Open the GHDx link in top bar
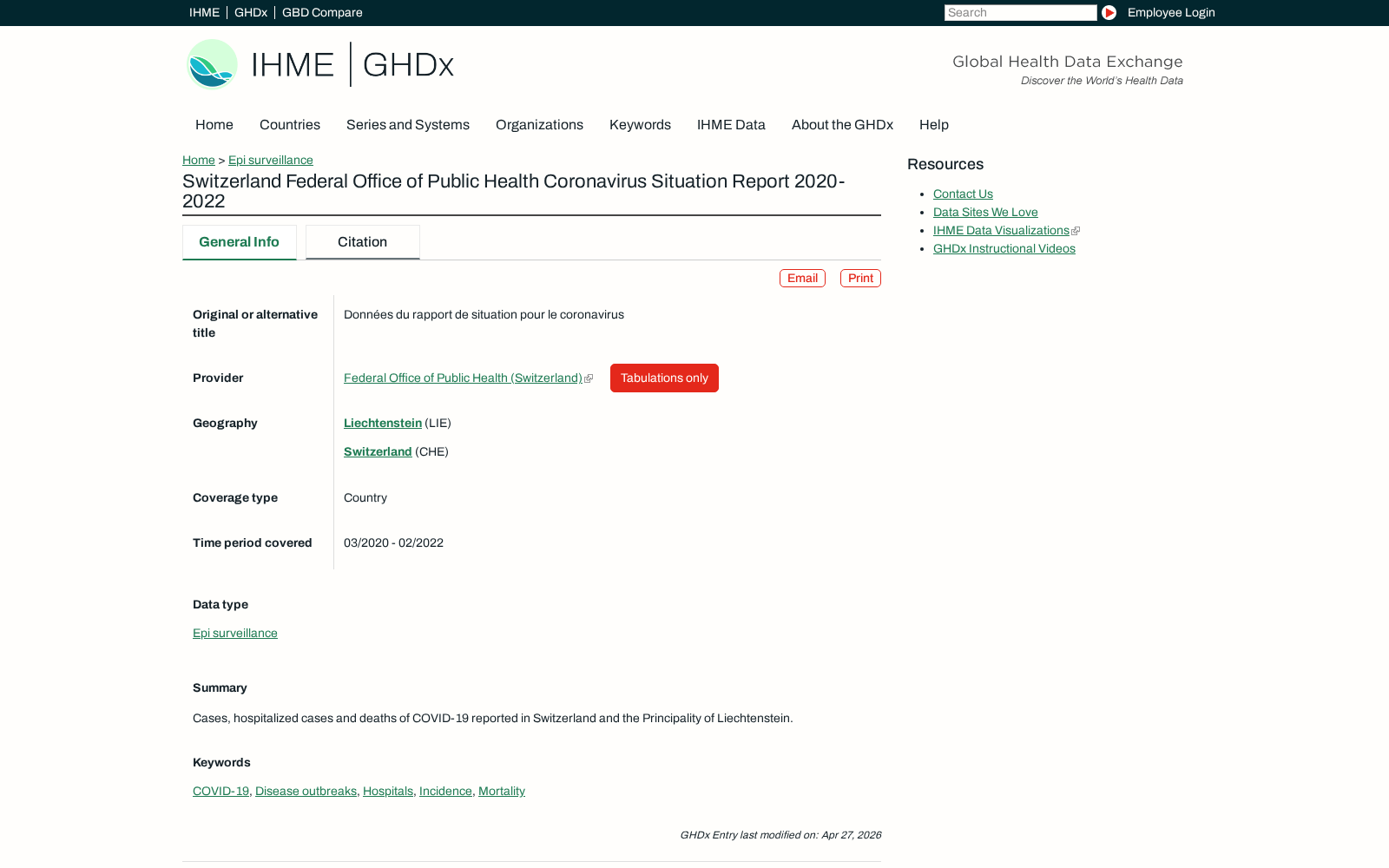Viewport: 1389px width, 868px height. (x=251, y=12)
